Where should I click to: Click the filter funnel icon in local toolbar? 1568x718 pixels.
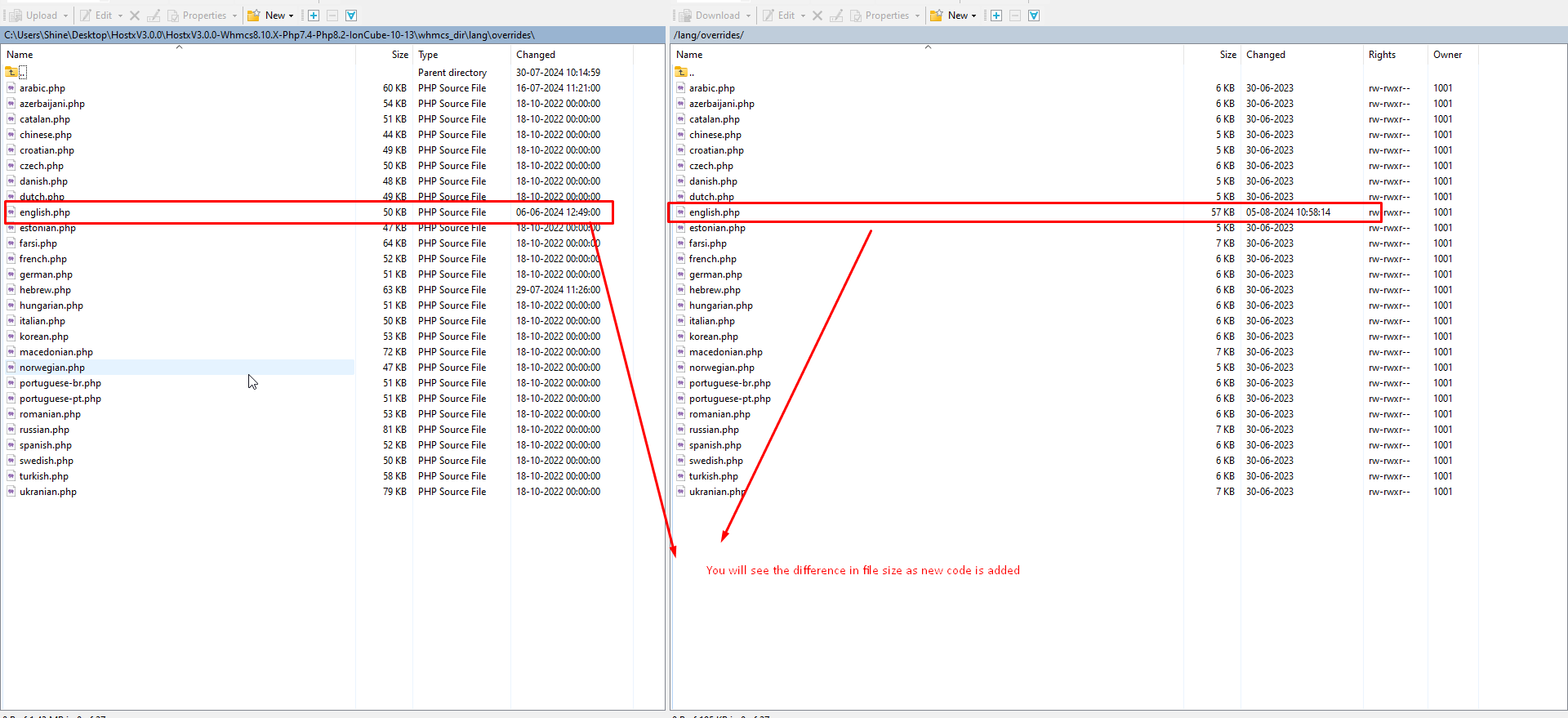point(351,16)
